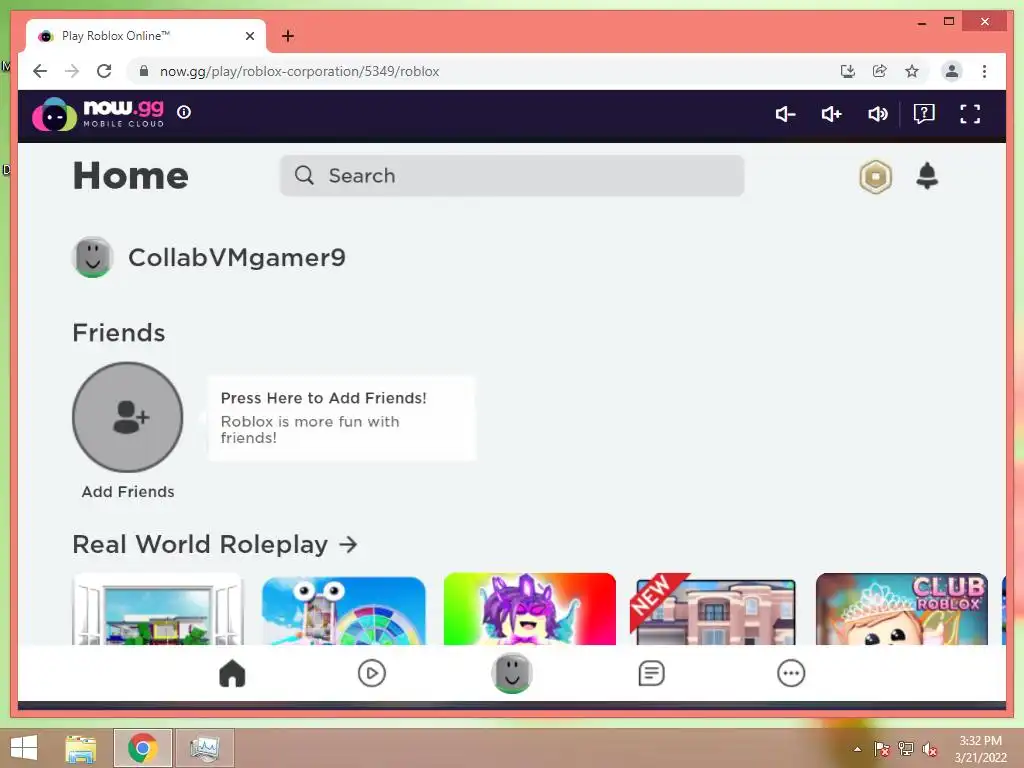Viewport: 1024px width, 768px height.
Task: Raise volume with the volume plus icon
Action: click(x=831, y=114)
